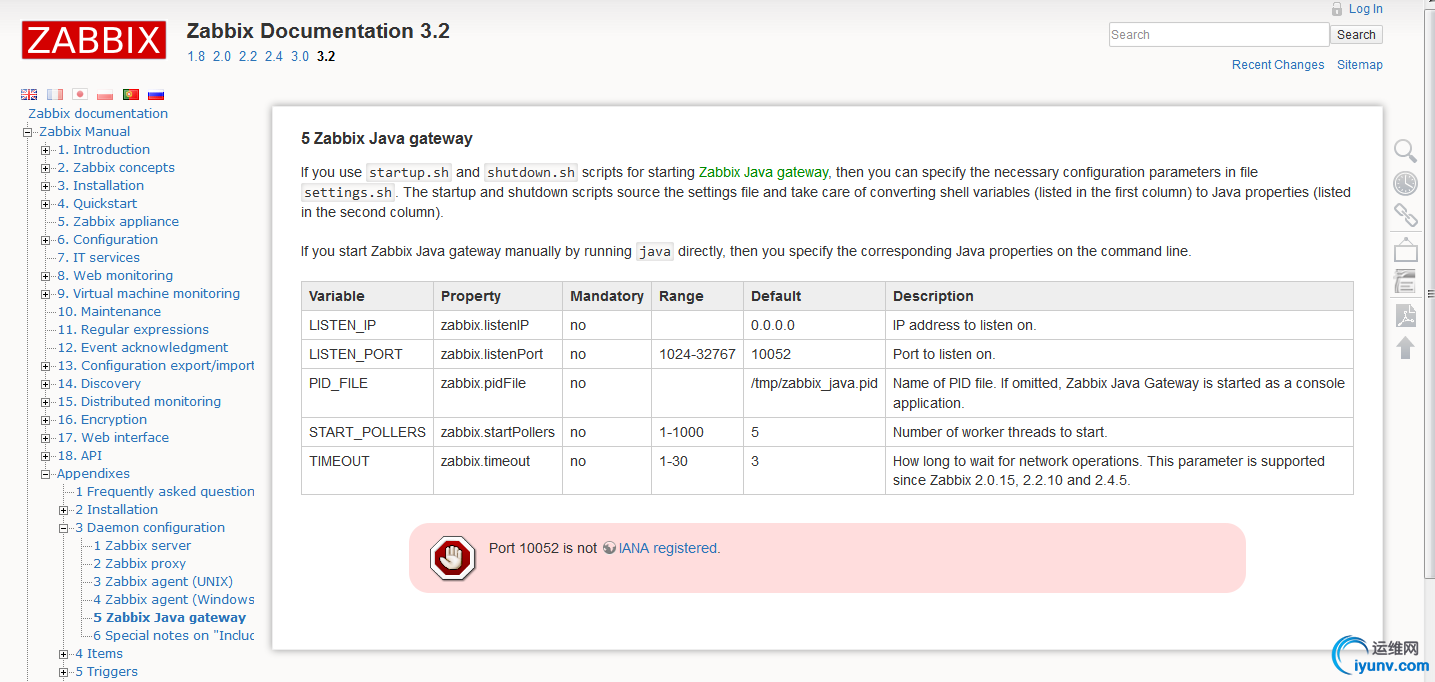
Task: Expand the 14. Discovery node
Action: point(46,384)
